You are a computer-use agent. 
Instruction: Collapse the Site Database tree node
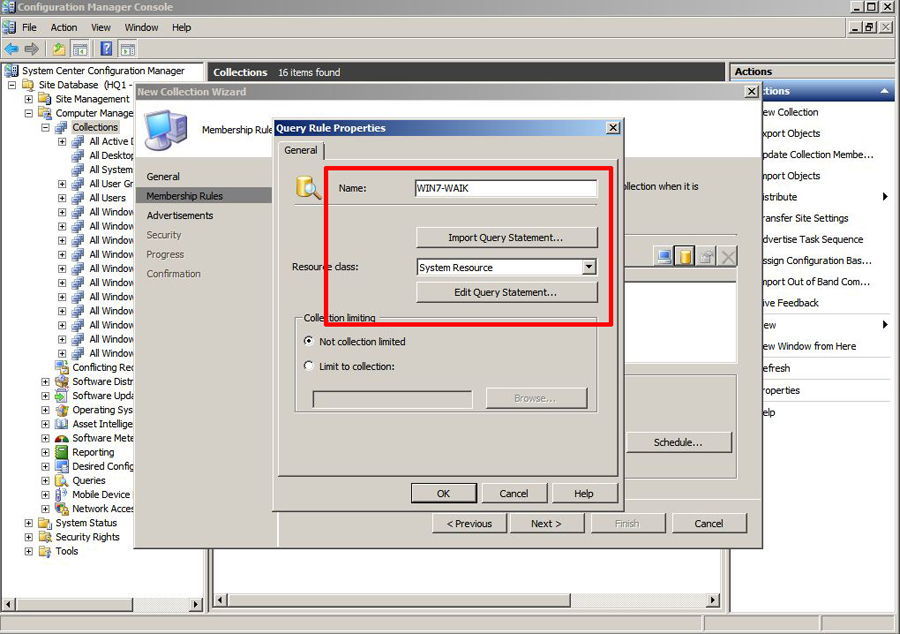pyautogui.click(x=11, y=85)
